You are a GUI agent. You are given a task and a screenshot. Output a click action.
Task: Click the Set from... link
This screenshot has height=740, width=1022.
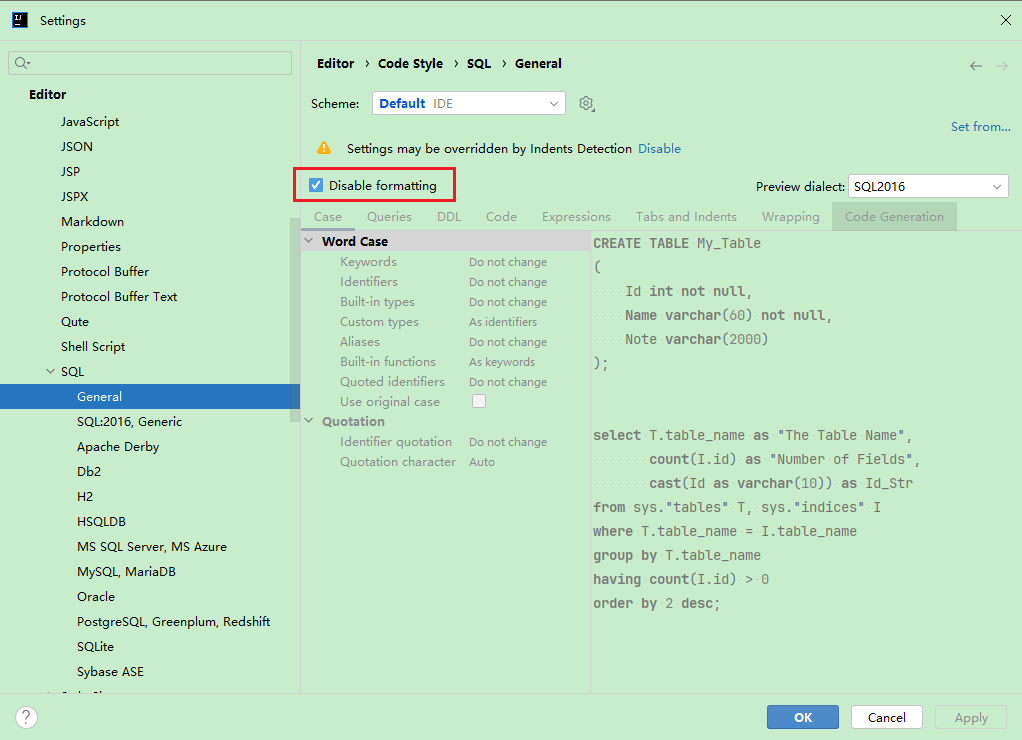(980, 127)
